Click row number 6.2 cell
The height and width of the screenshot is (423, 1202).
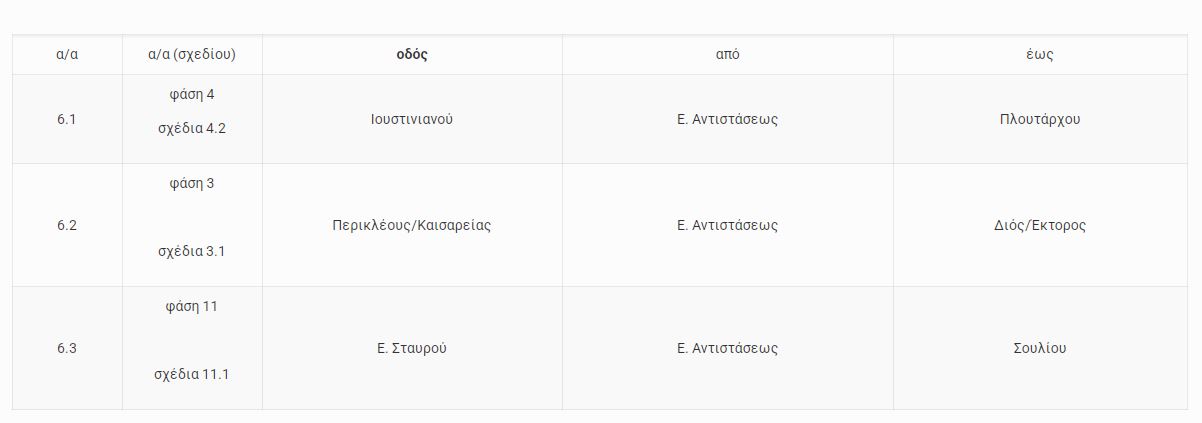(x=67, y=225)
